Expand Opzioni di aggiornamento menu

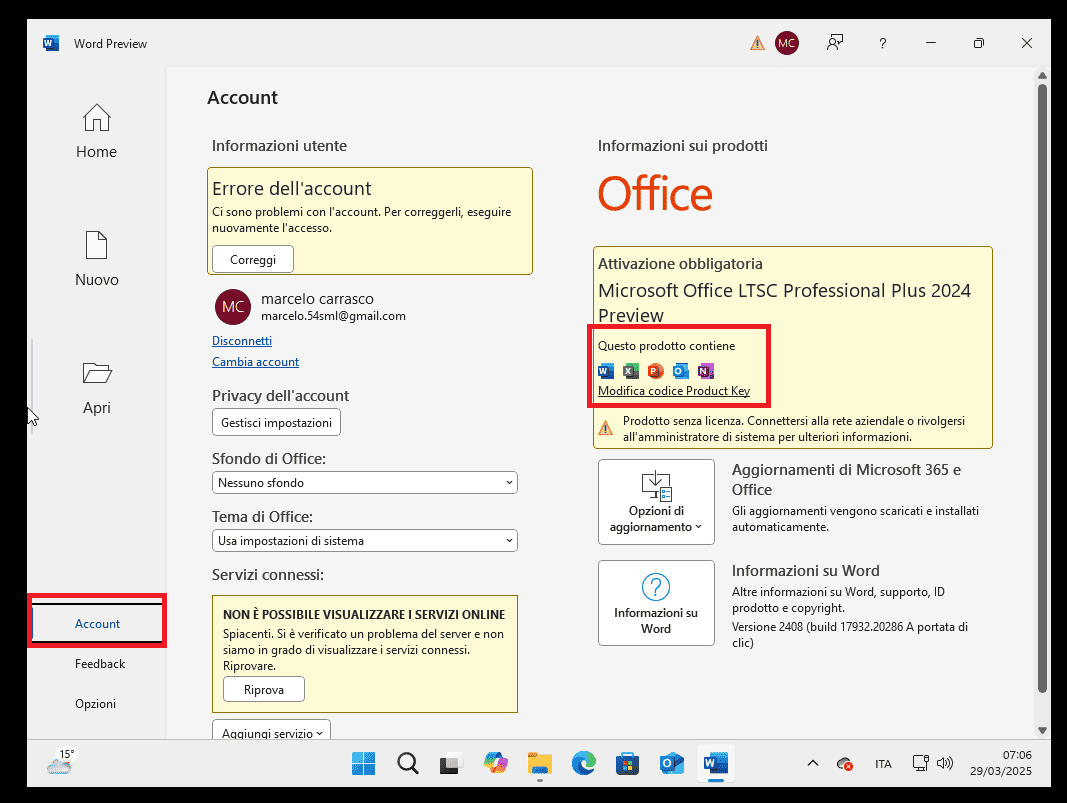point(656,502)
